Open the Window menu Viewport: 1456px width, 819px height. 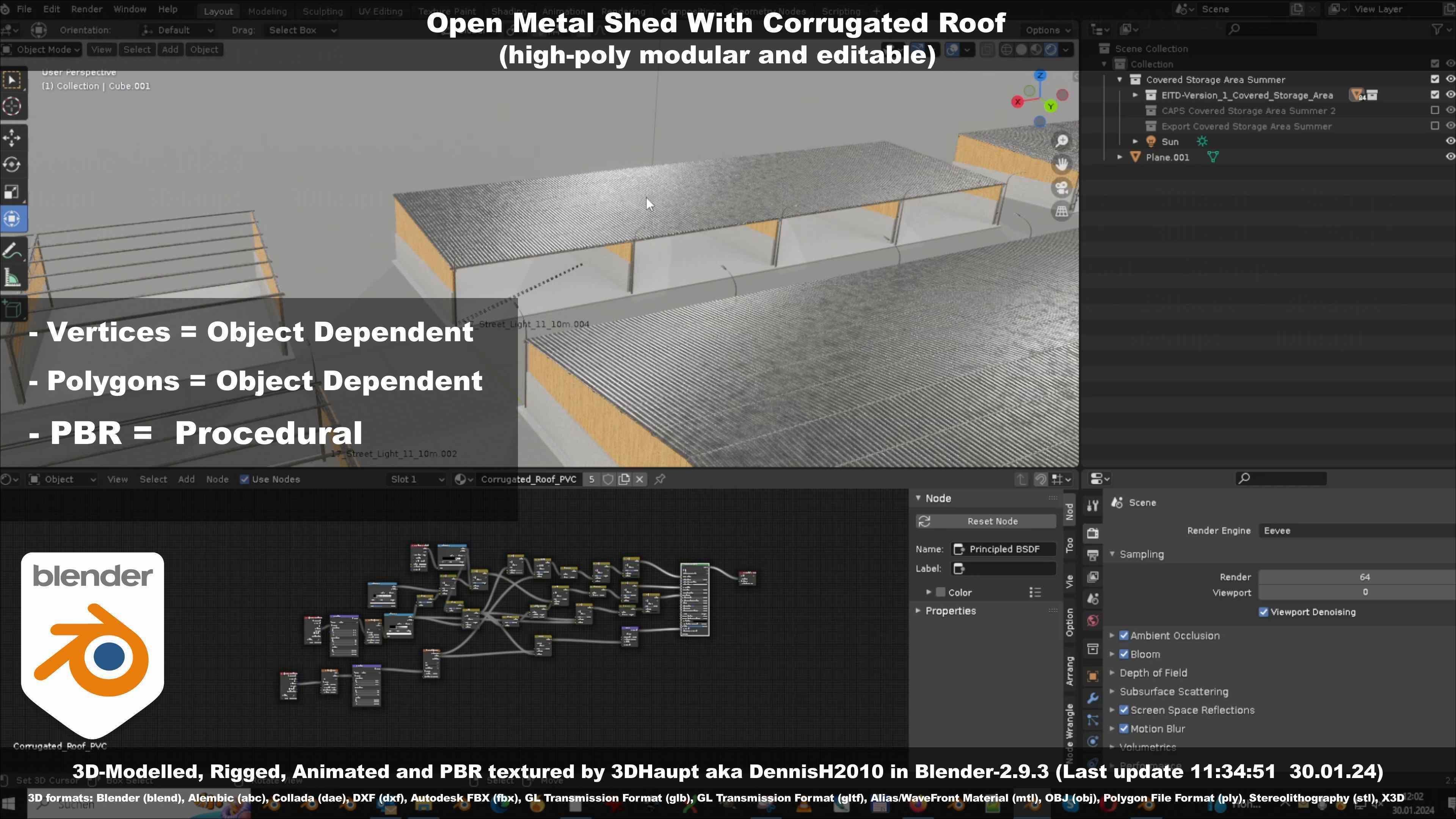(130, 9)
